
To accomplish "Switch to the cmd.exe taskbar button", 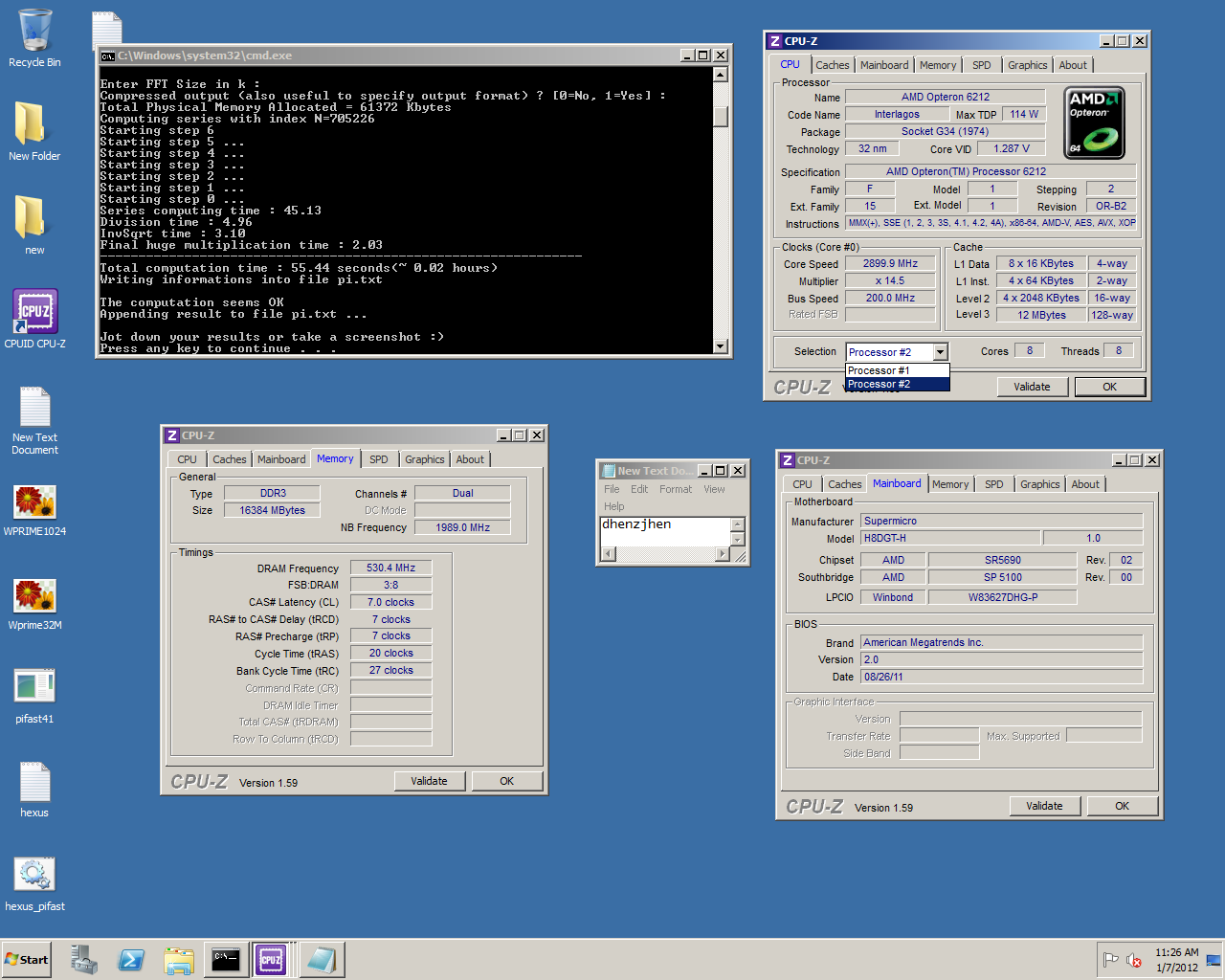I will pos(226,960).
